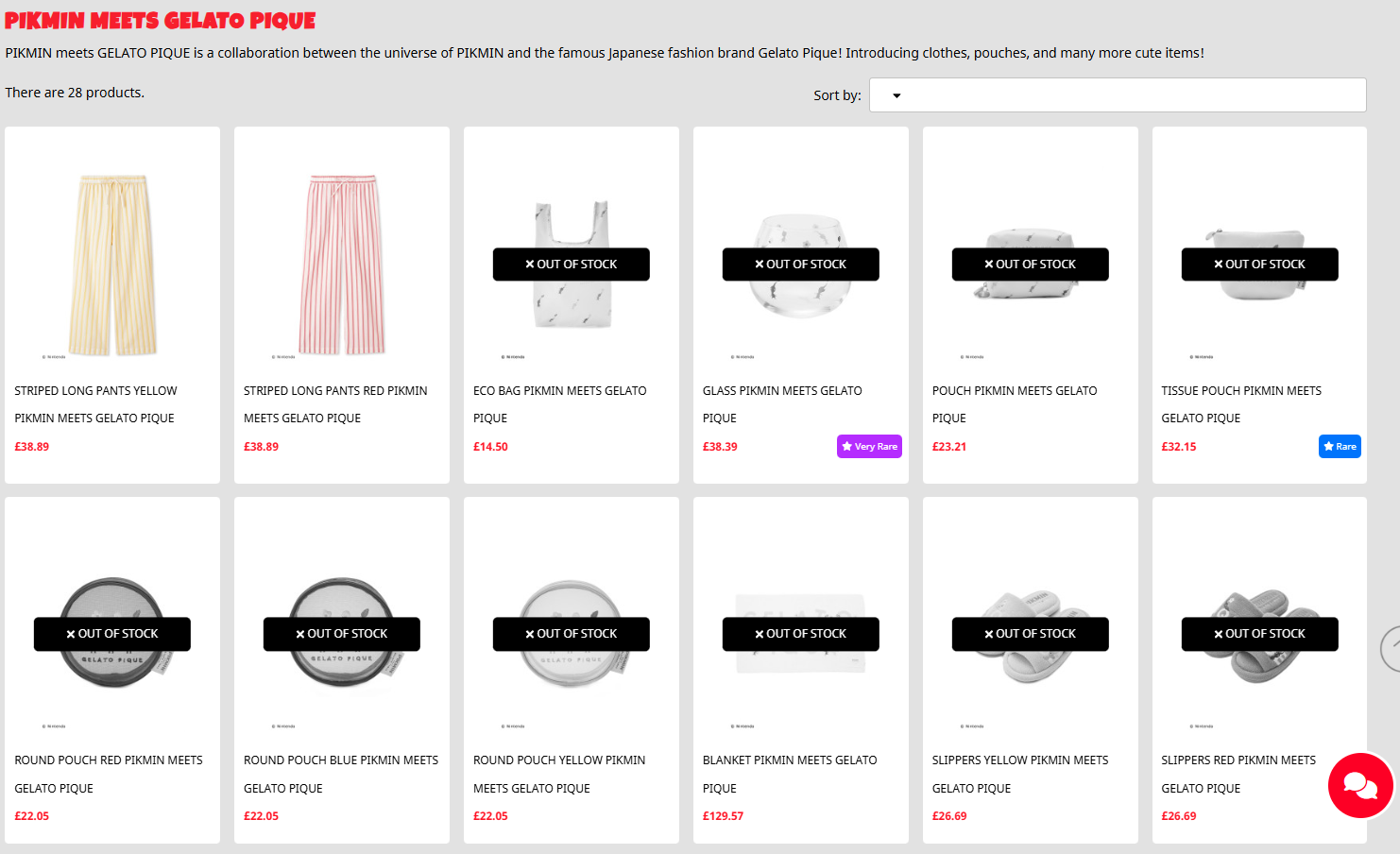Open Slippers Red Pikmin title link

1238,774
